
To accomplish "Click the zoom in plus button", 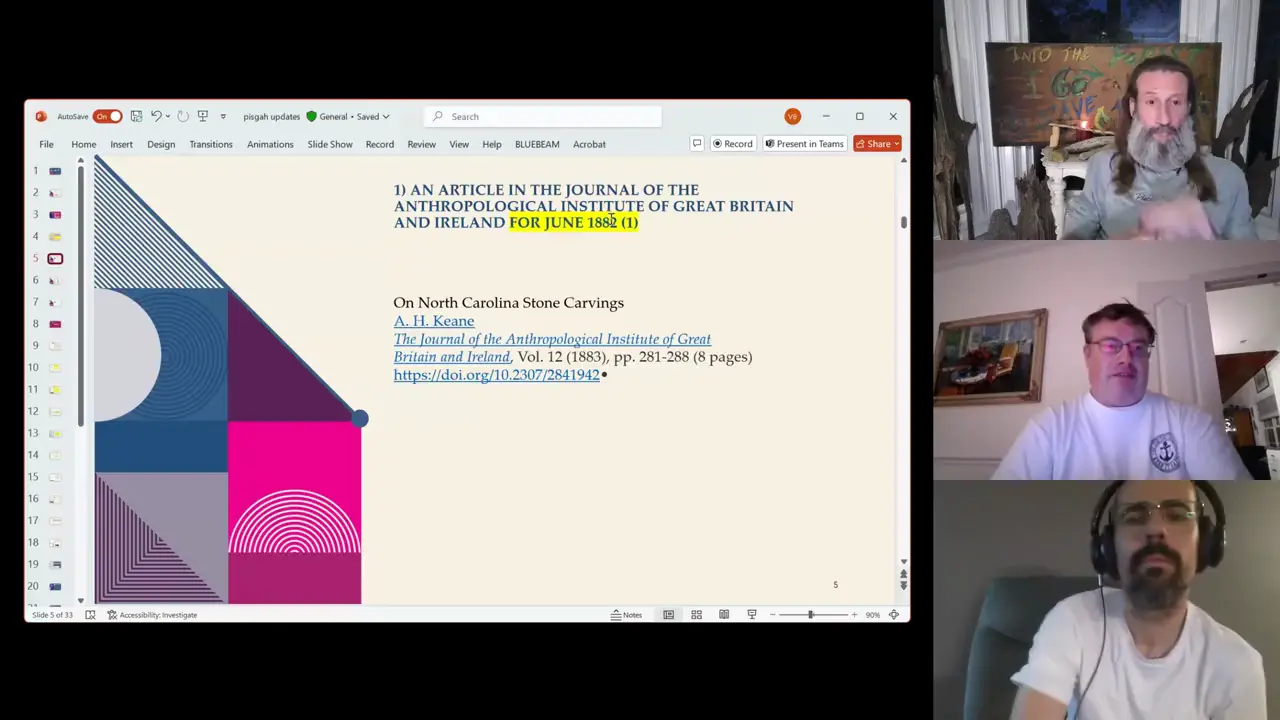I will [854, 615].
